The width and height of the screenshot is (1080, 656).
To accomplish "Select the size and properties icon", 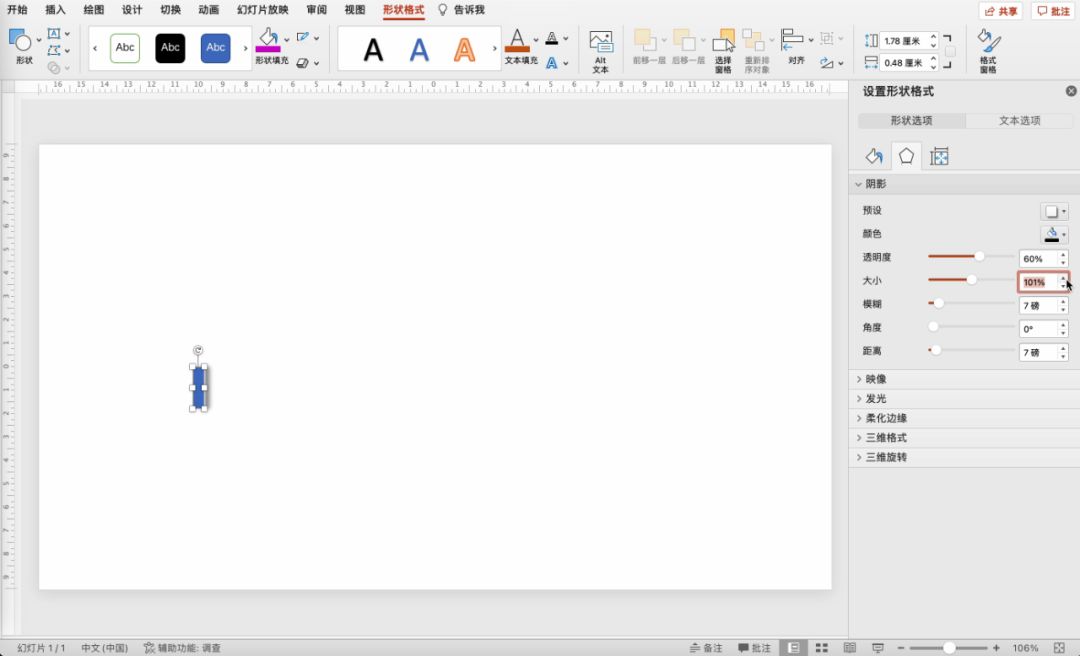I will click(x=939, y=156).
